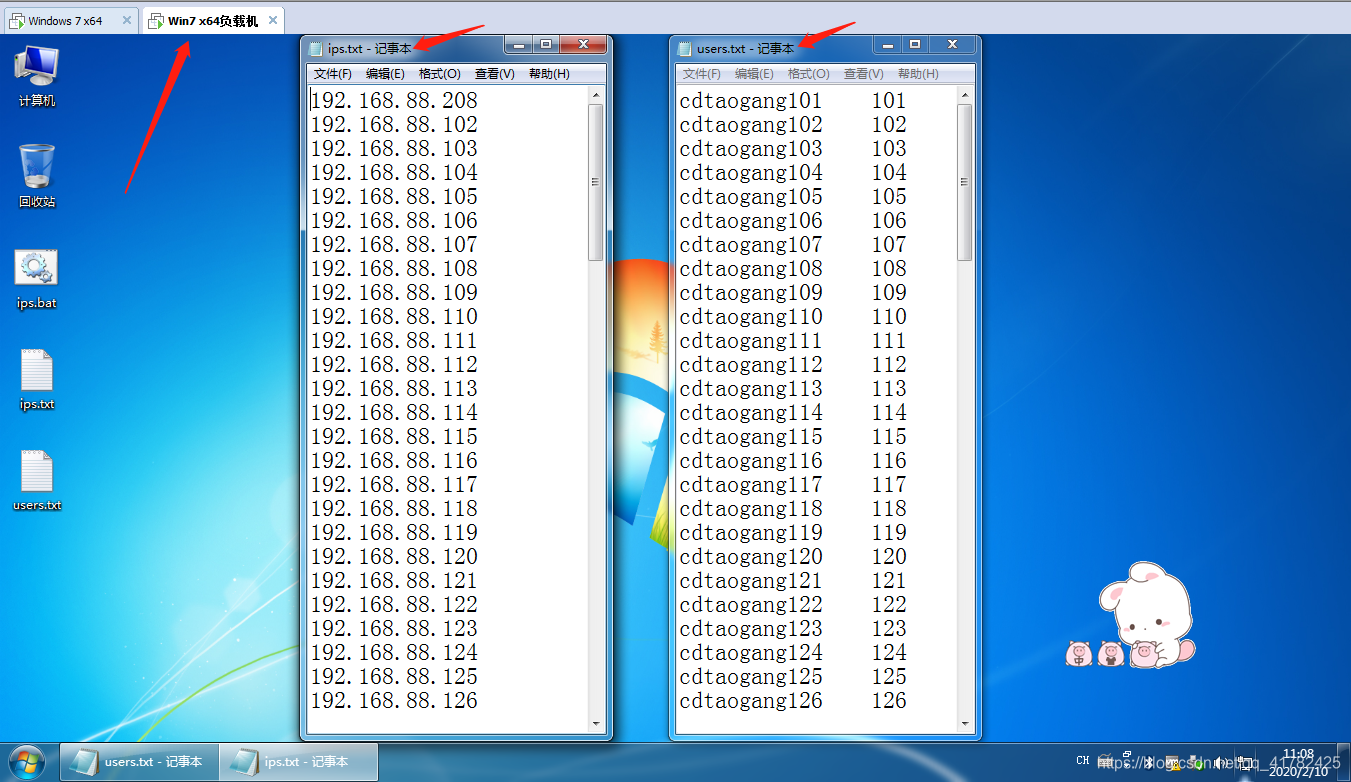
Task: Click the username cdtaogang109
Action: pos(751,293)
